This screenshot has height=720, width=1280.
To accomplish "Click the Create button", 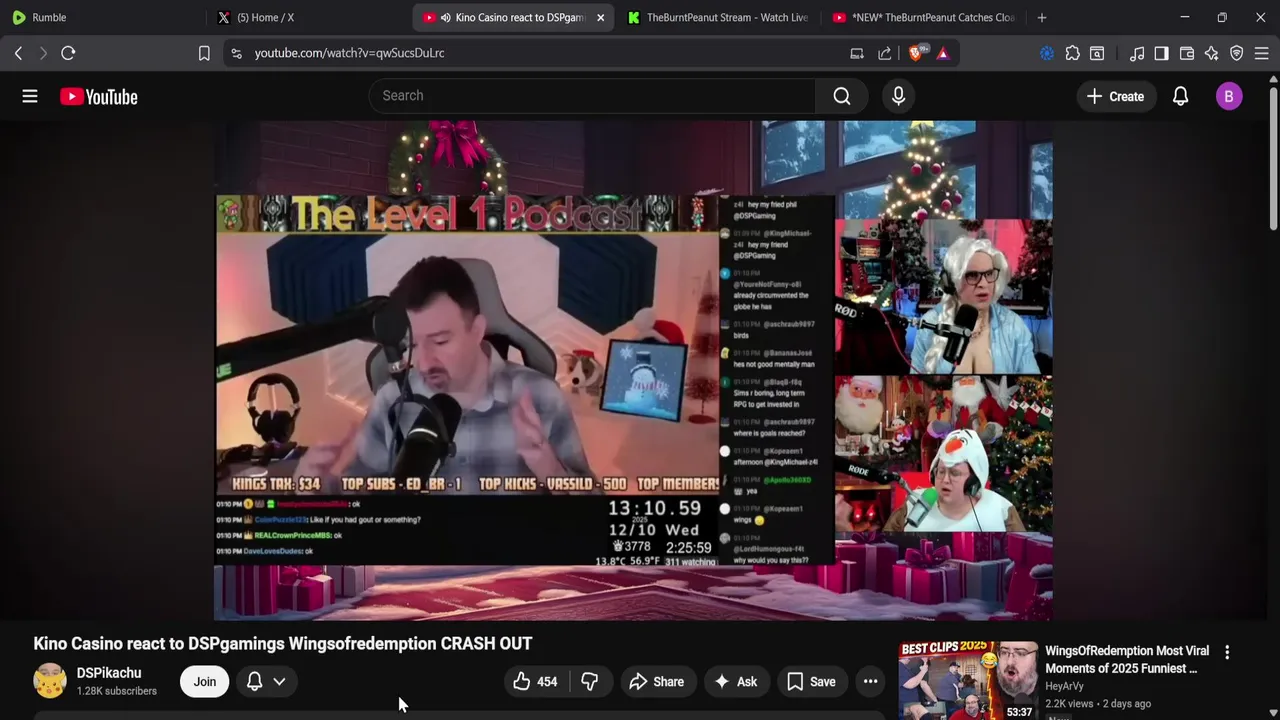I will tap(1115, 96).
